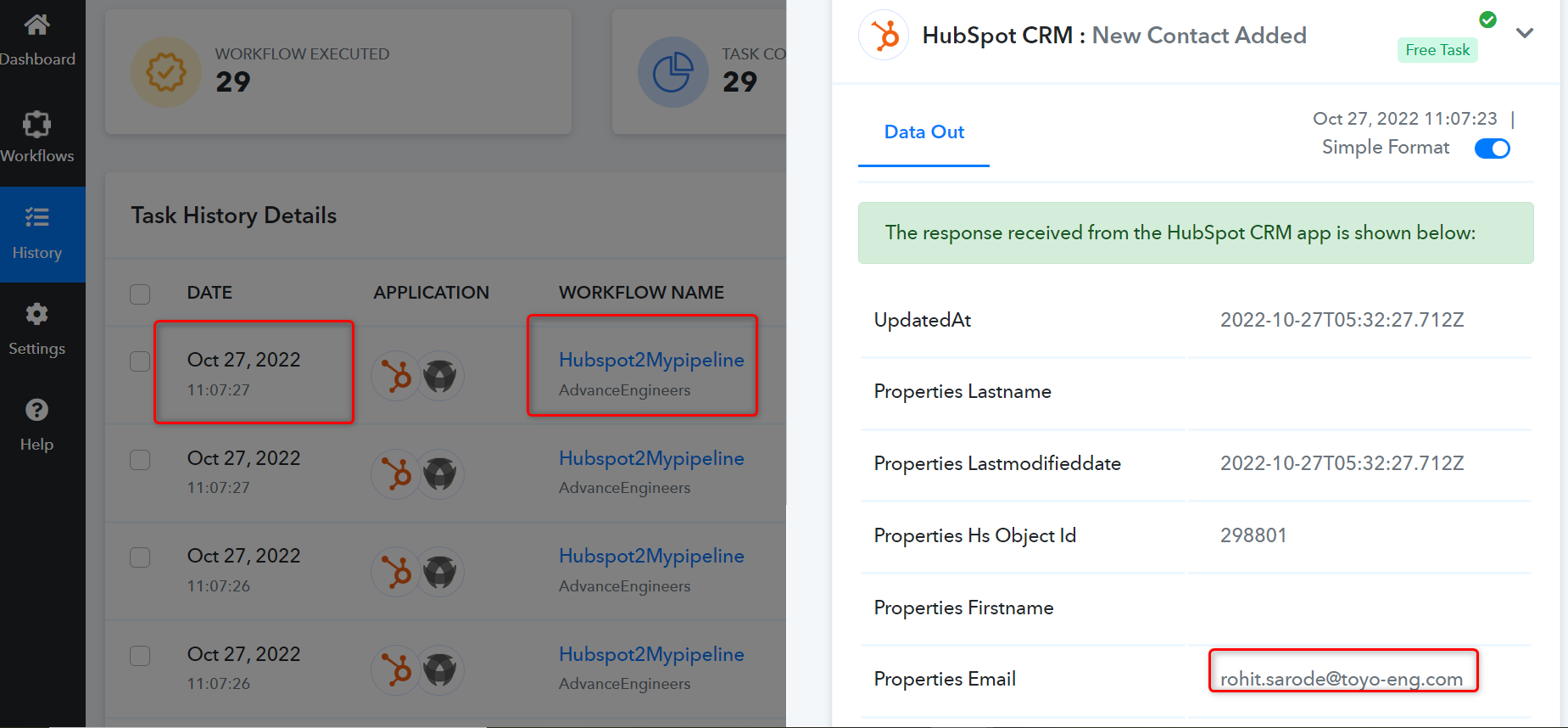1568x728 pixels.
Task: Click the Properties Hs Object Id value 298801
Action: tap(1253, 535)
